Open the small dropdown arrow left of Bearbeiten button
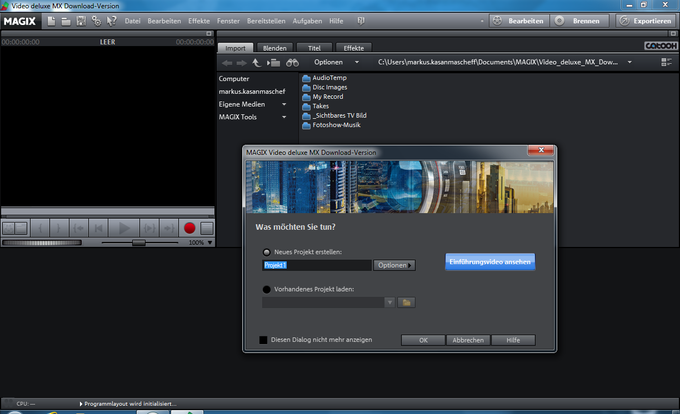680x414 pixels. [x=482, y=21]
